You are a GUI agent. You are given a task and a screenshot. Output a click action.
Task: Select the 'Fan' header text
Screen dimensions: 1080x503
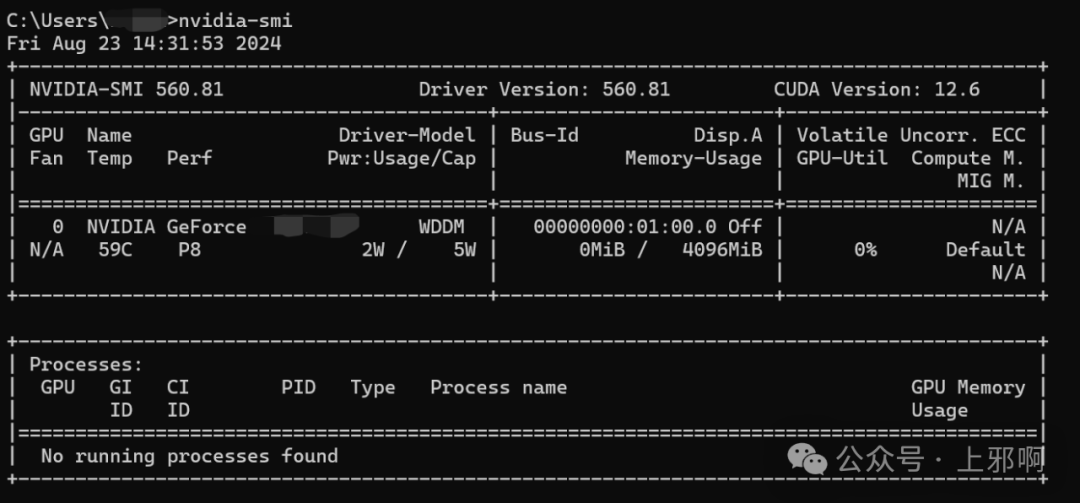46,158
